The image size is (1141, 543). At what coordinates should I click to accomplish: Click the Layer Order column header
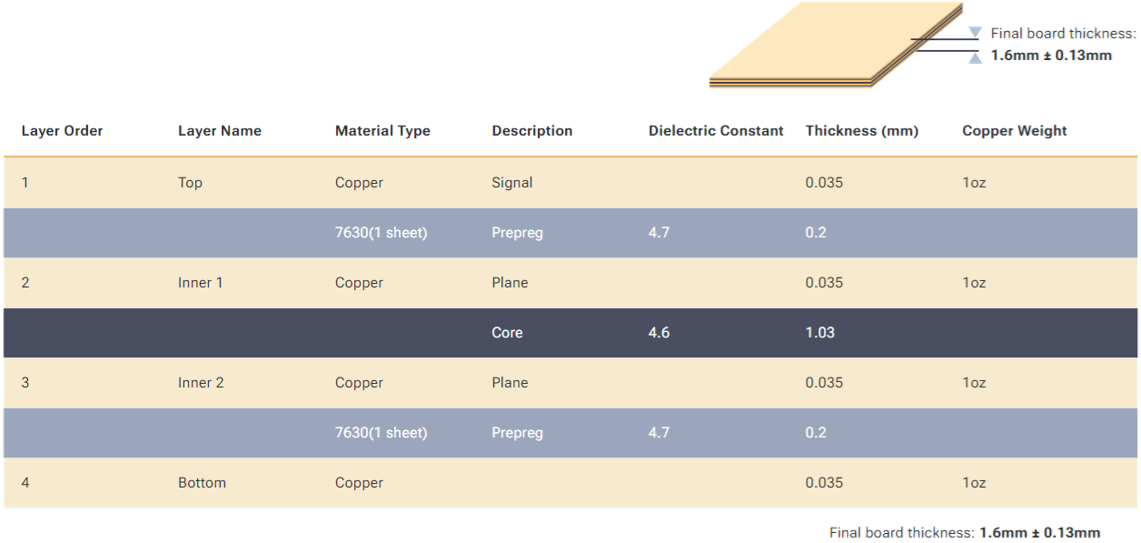62,131
